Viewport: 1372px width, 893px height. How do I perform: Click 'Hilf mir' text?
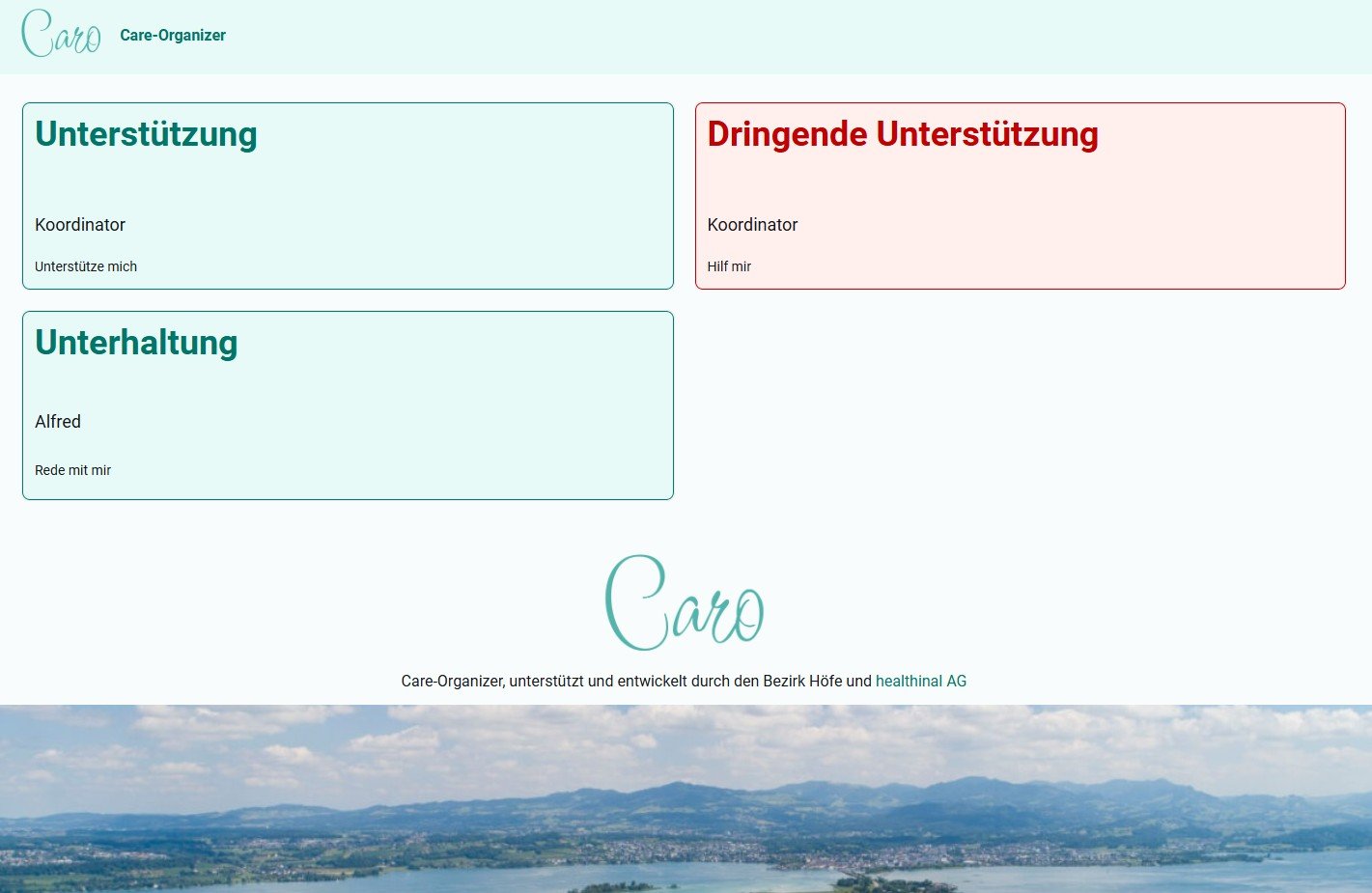coord(729,266)
